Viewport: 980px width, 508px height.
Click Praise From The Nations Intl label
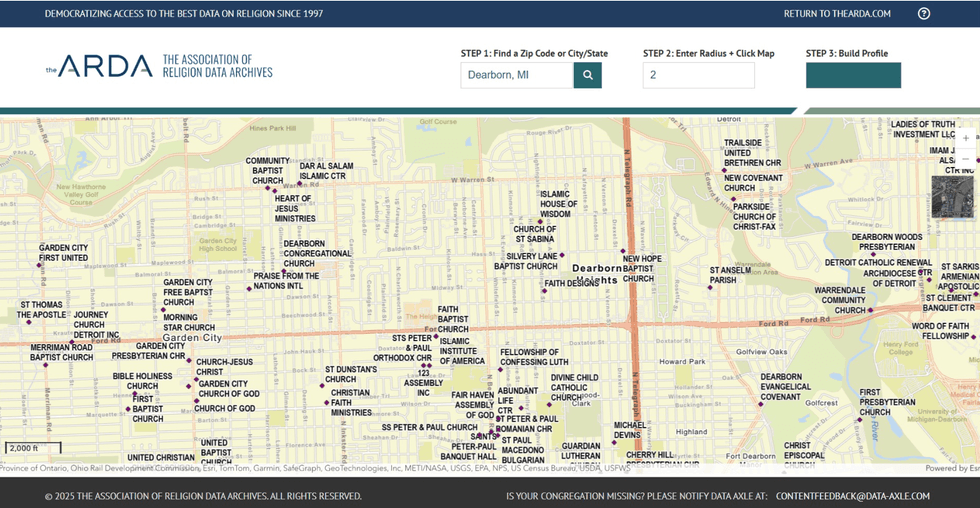pos(286,281)
